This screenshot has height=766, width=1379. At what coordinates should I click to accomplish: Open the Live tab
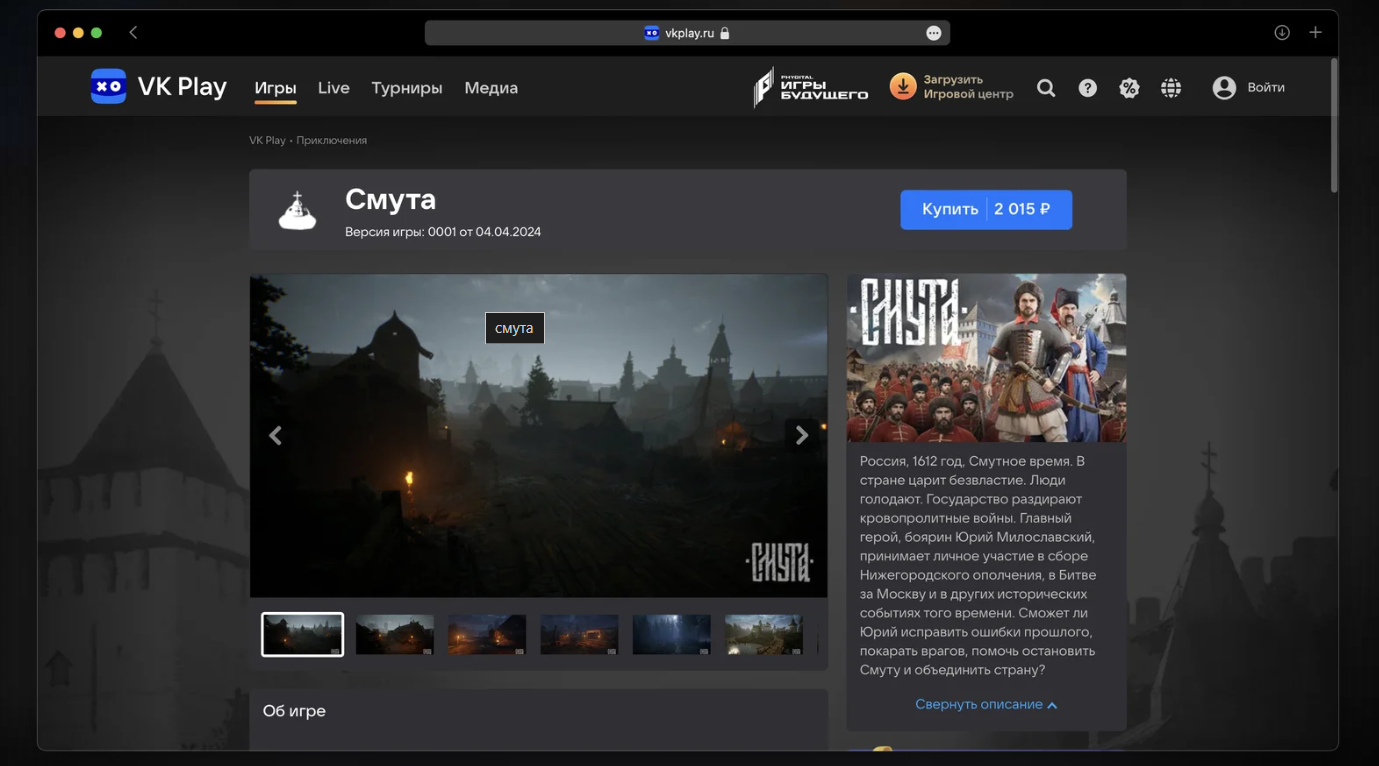tap(333, 88)
